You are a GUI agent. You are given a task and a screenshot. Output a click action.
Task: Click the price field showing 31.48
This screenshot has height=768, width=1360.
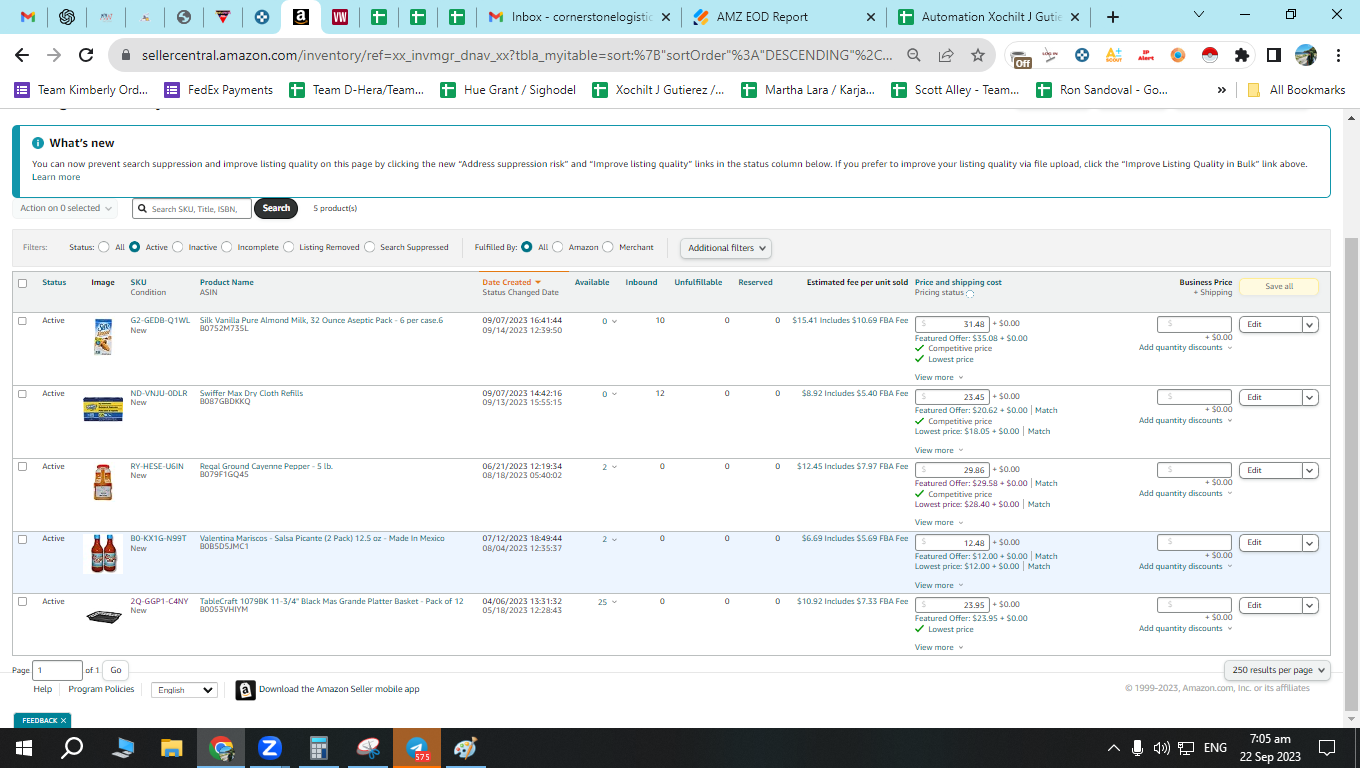(x=952, y=324)
